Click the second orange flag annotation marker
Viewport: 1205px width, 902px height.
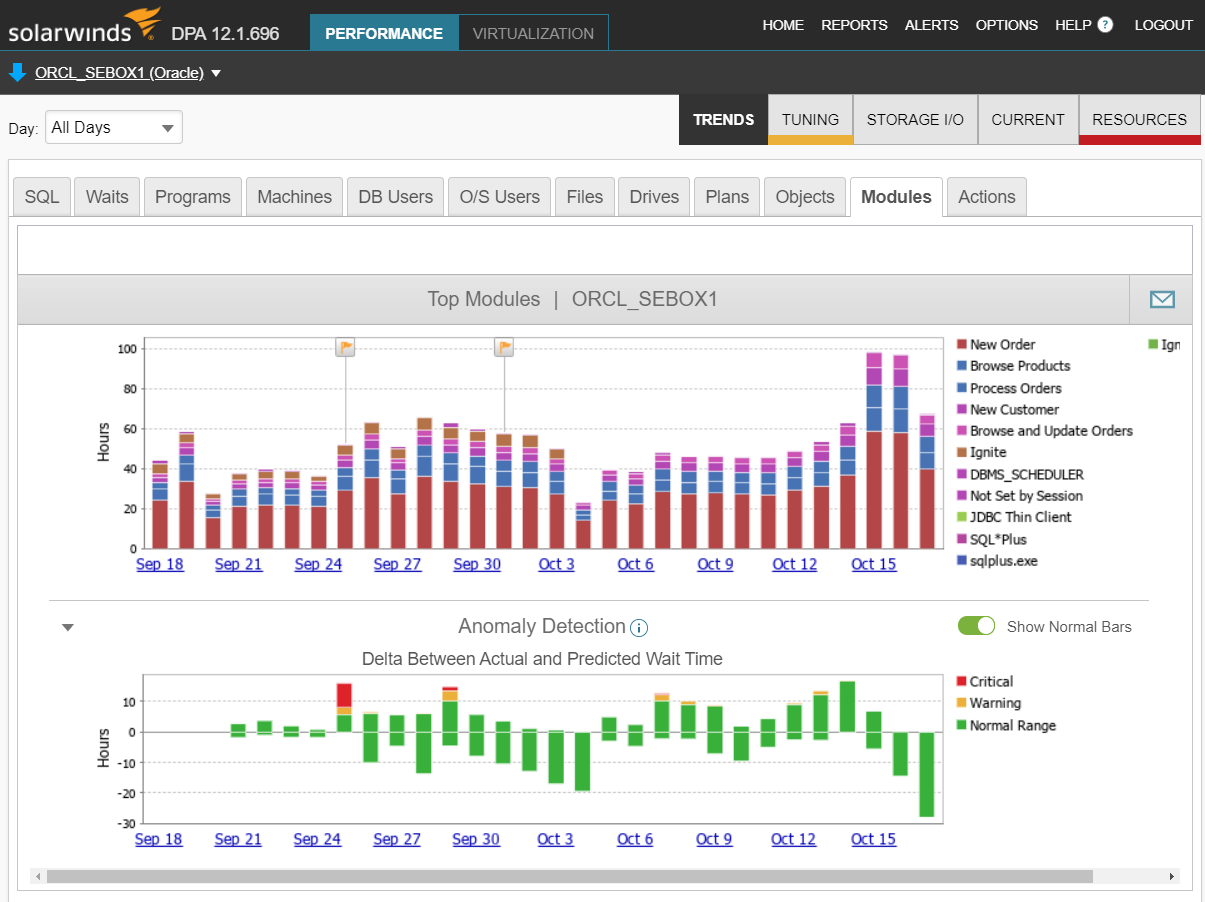pos(505,347)
